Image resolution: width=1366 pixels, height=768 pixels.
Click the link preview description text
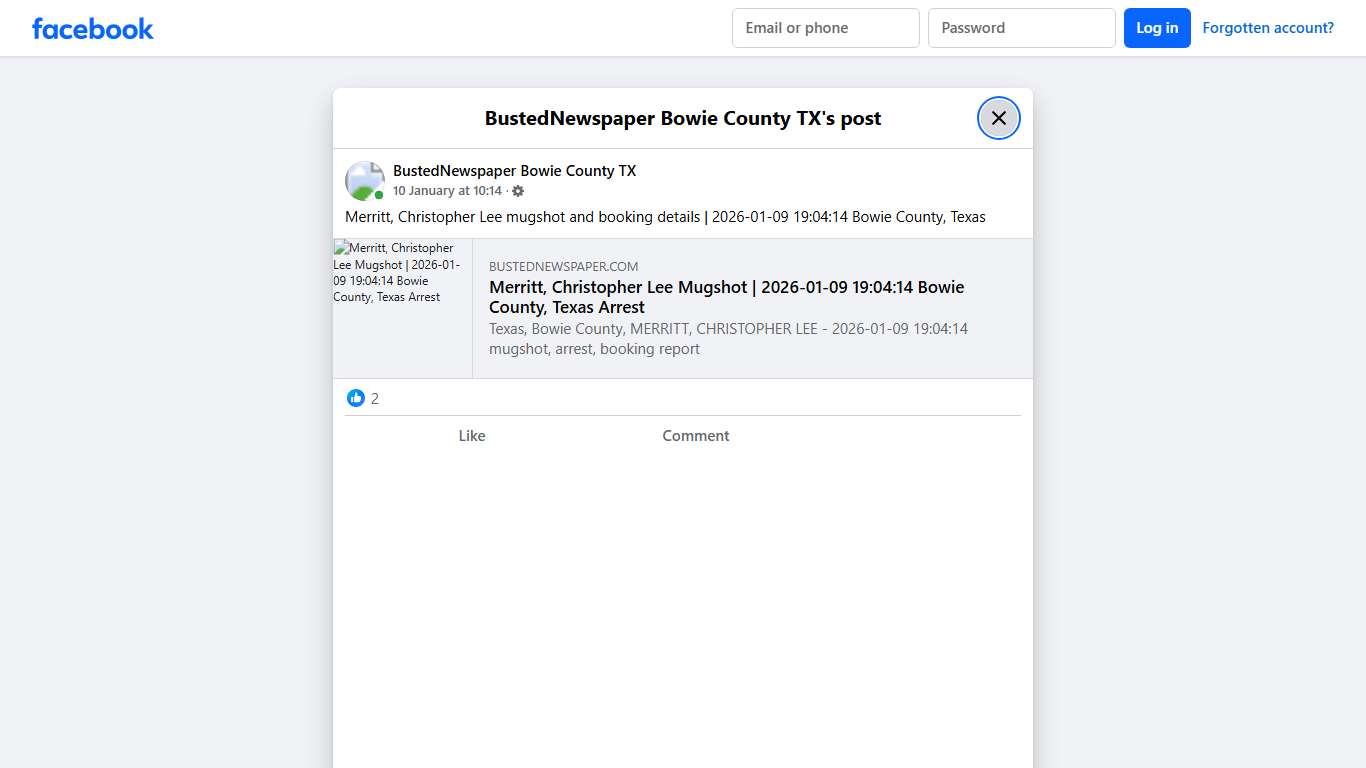coord(728,339)
